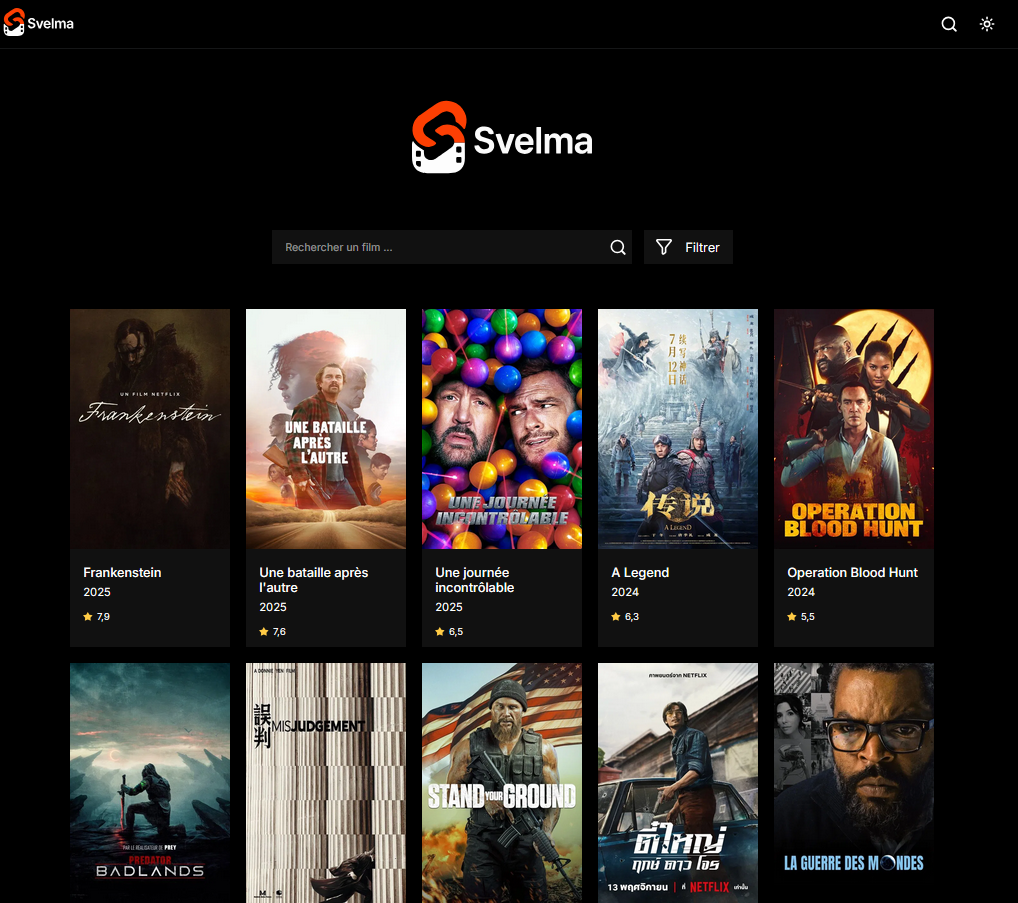Click the Frankenstein title link
The height and width of the screenshot is (903, 1018).
(x=122, y=573)
